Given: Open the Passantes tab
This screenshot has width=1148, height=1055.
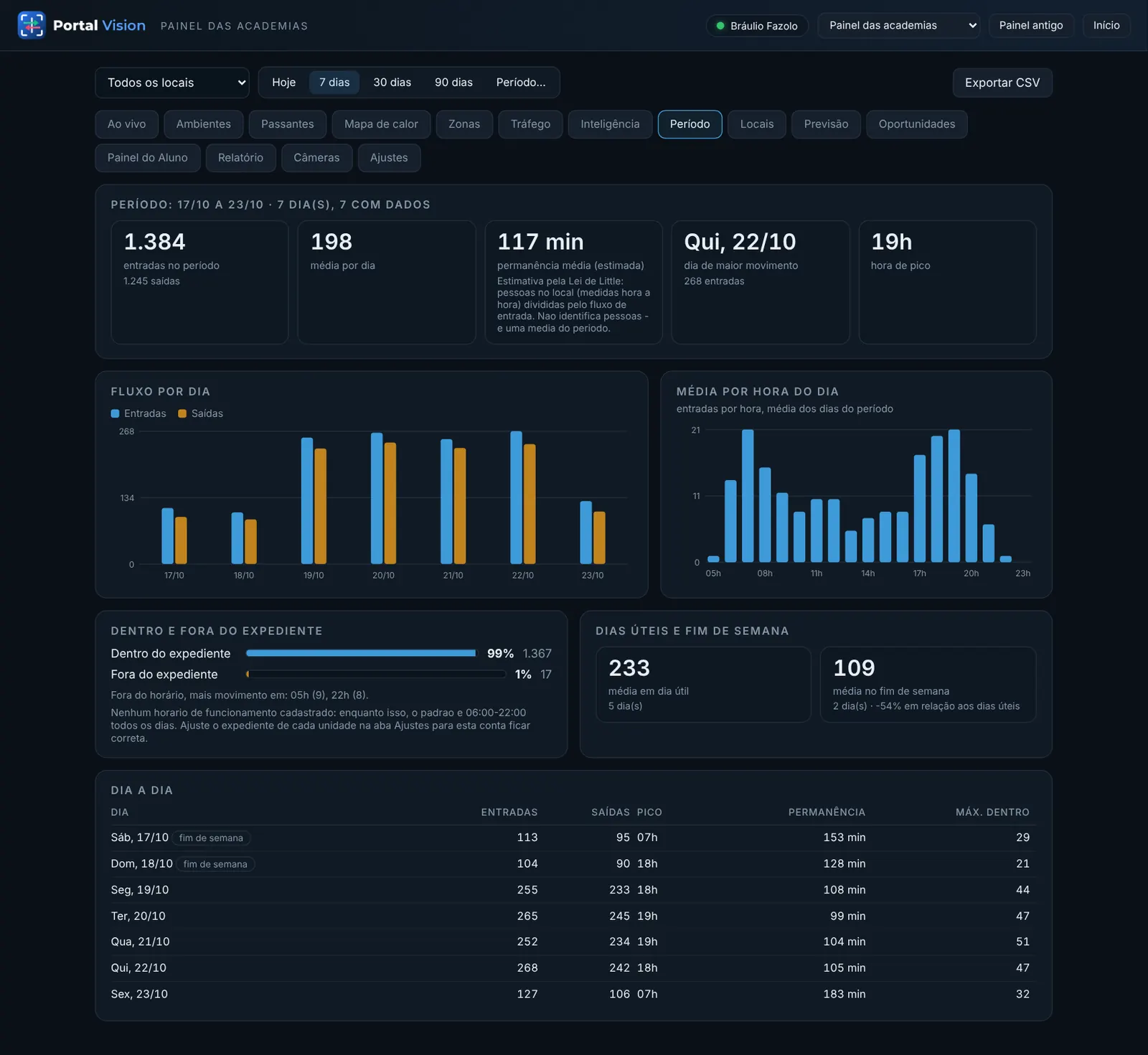Looking at the screenshot, I should 288,124.
